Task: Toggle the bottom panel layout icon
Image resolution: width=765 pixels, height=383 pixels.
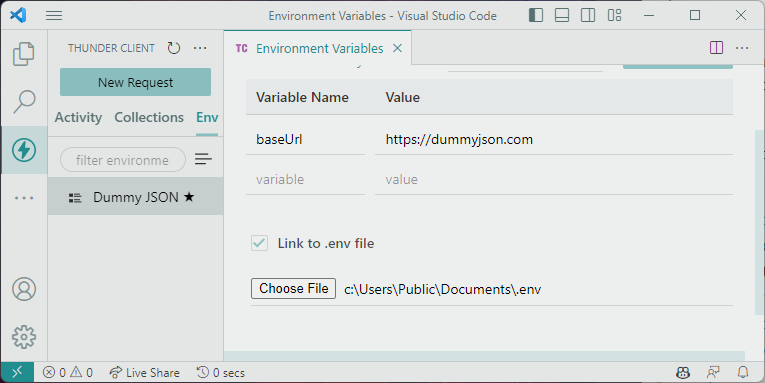Action: 562,15
